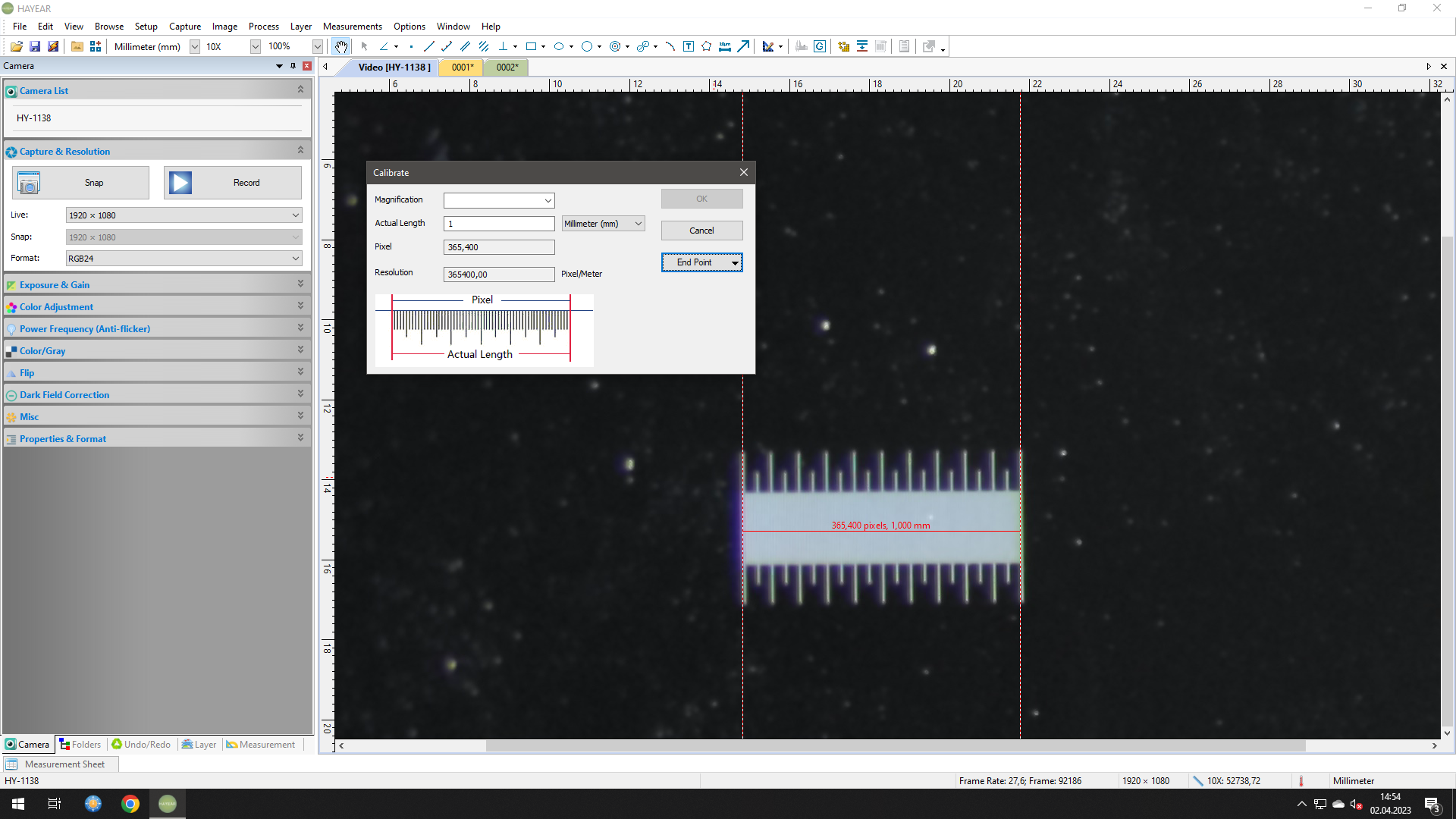This screenshot has width=1456, height=819.
Task: Select the text annotation tool icon
Action: 686,46
